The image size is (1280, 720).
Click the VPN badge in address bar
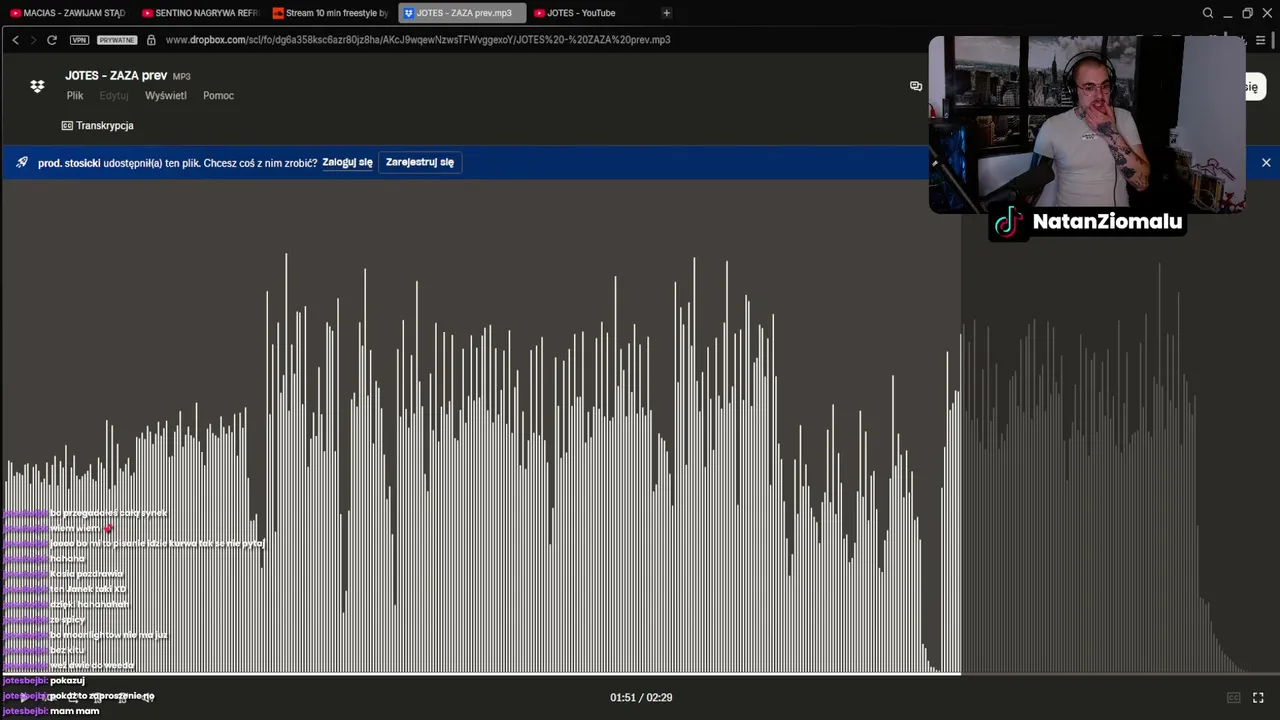point(79,40)
